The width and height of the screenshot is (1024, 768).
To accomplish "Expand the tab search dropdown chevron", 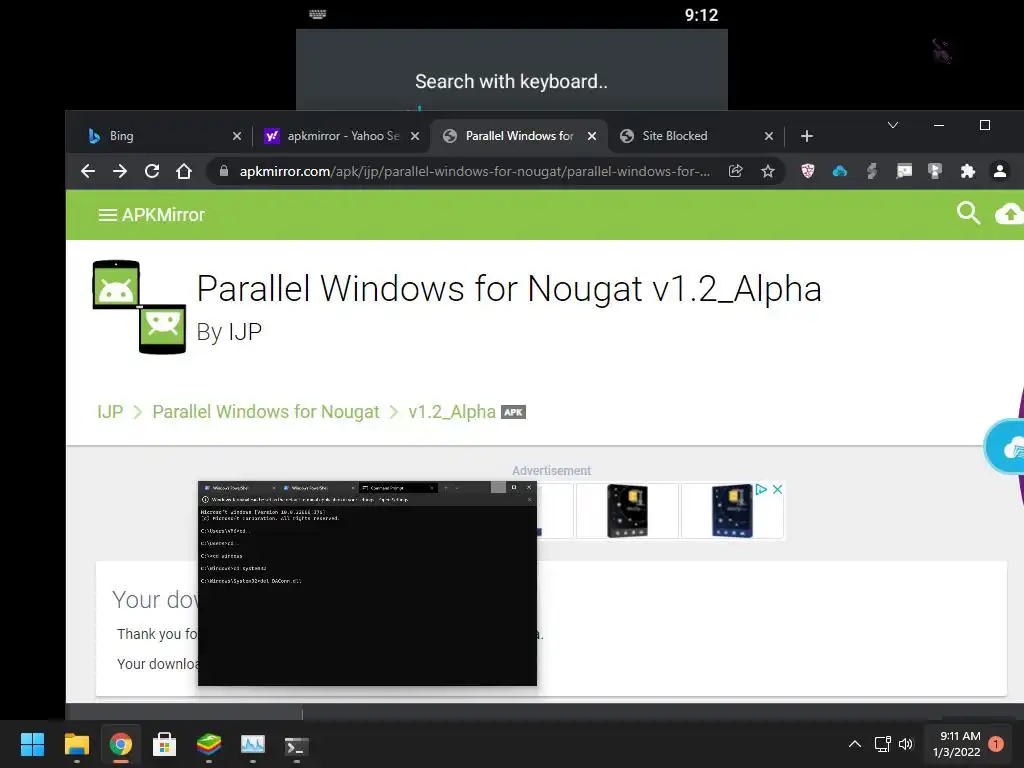I will pyautogui.click(x=893, y=125).
